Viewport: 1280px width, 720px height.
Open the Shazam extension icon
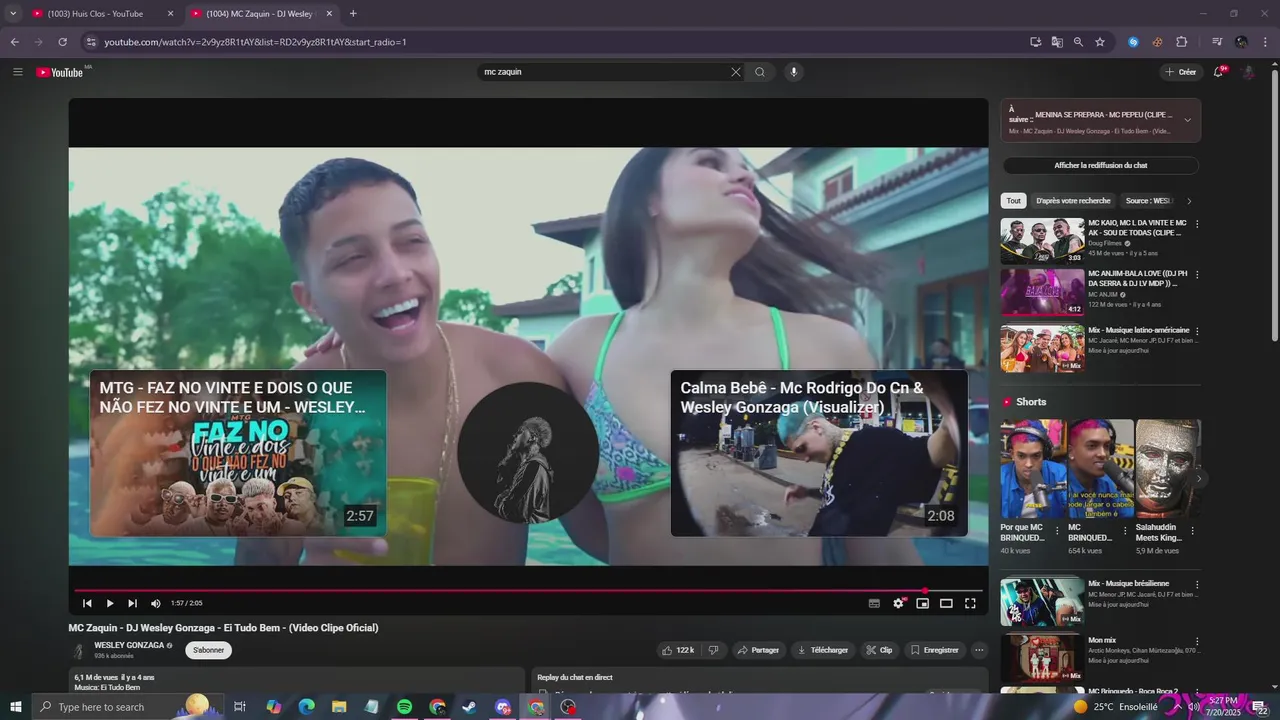tap(1133, 42)
